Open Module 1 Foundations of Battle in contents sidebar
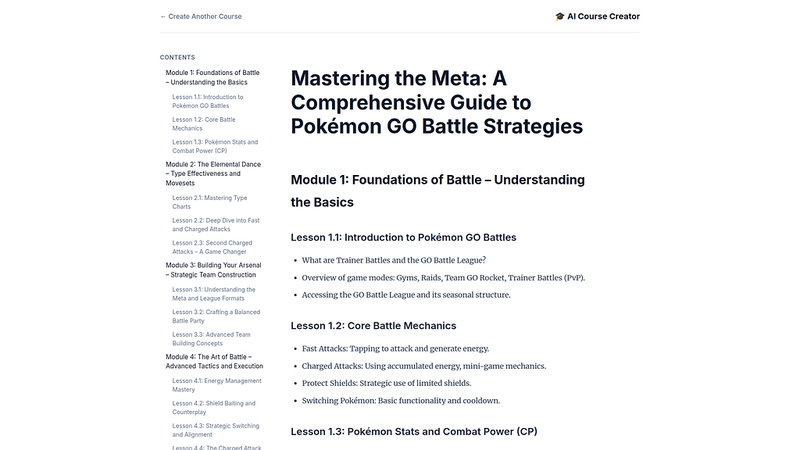This screenshot has height=450, width=800. [x=212, y=78]
